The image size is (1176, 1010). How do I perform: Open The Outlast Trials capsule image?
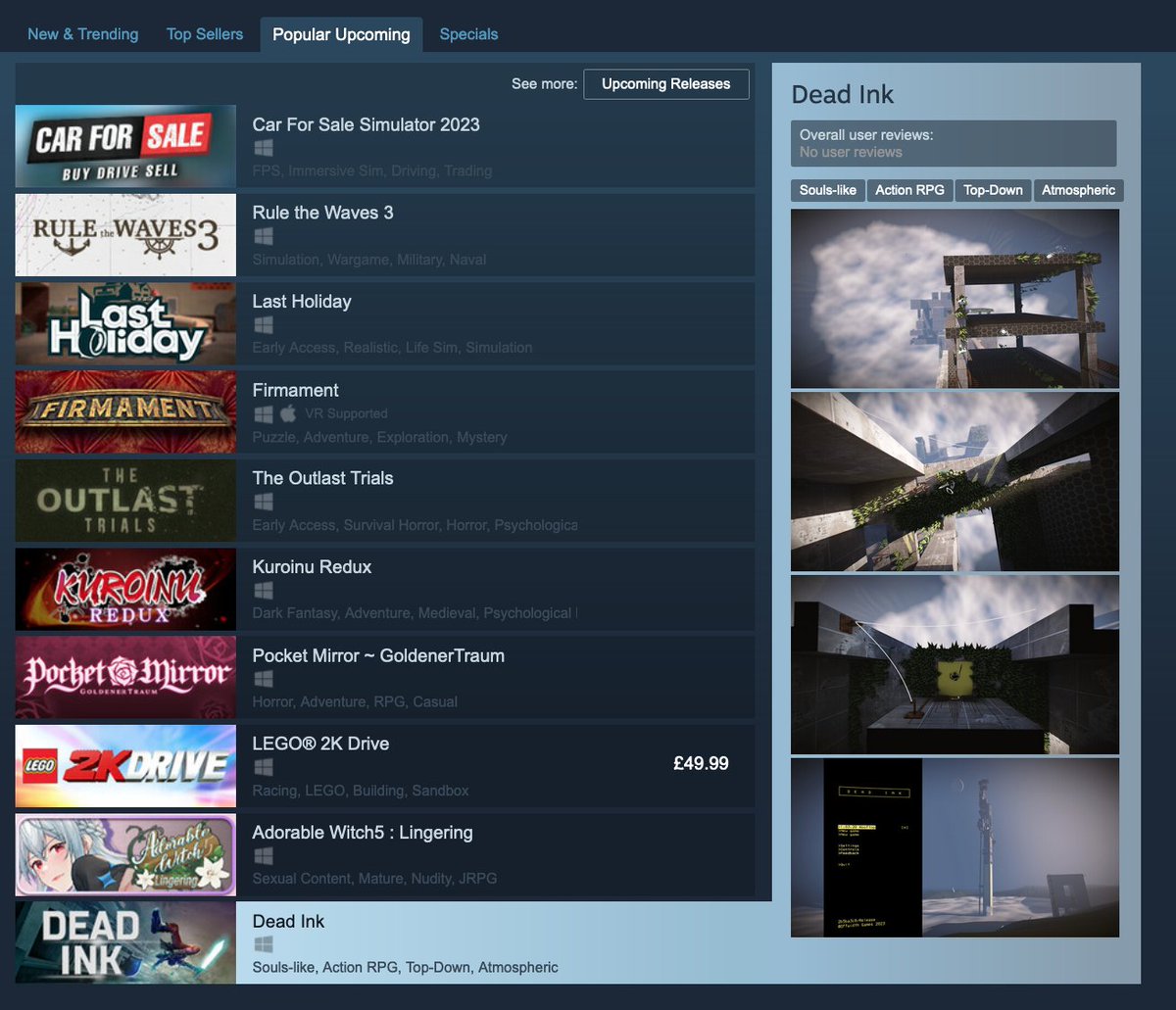coord(125,501)
